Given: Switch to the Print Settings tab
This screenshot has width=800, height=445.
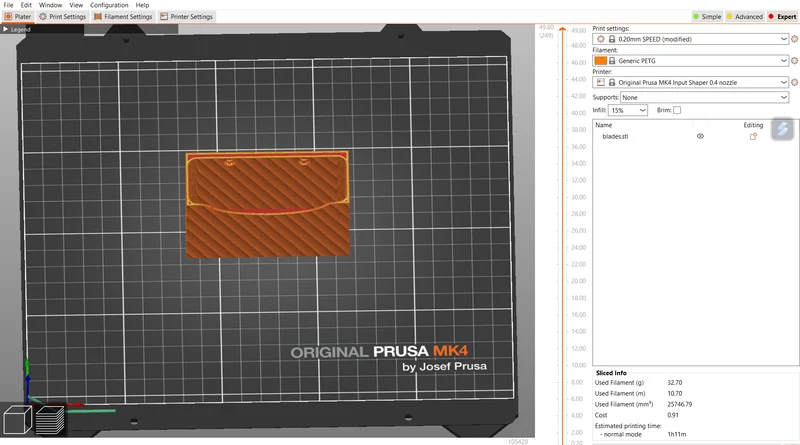Looking at the screenshot, I should [x=62, y=16].
